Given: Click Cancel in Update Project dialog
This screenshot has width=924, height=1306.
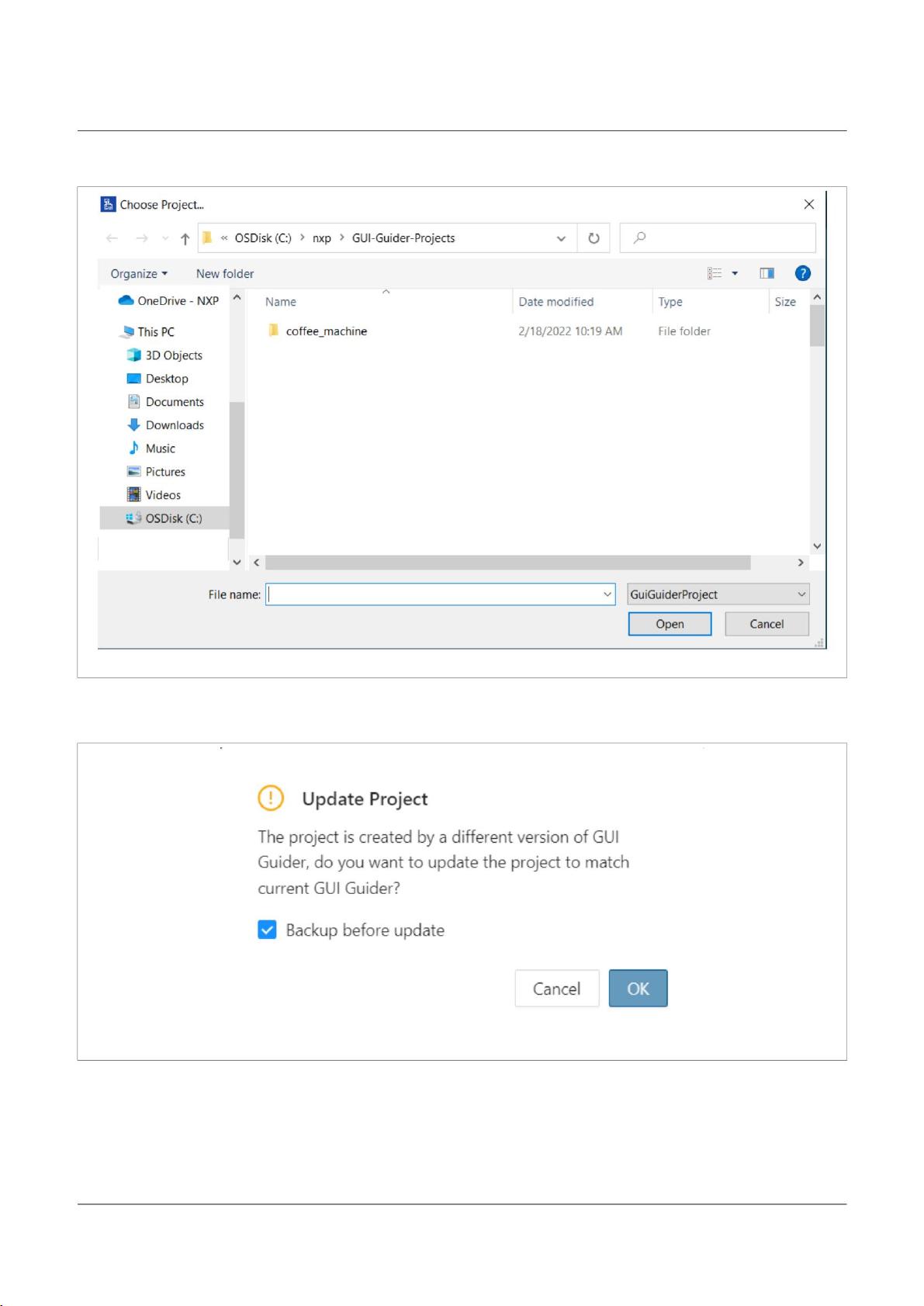Looking at the screenshot, I should [557, 989].
